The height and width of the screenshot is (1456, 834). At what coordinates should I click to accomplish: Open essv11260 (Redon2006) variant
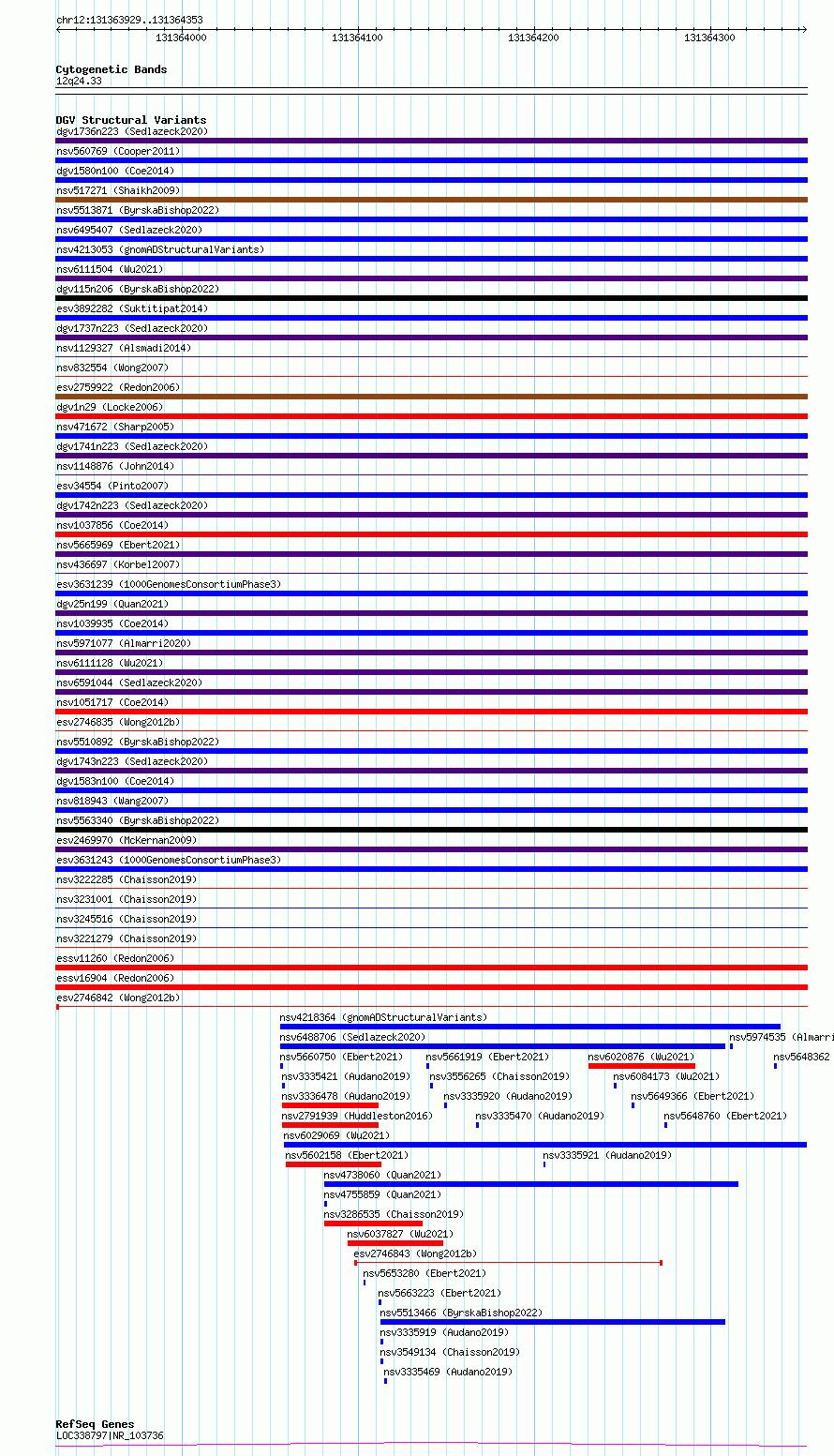115,958
